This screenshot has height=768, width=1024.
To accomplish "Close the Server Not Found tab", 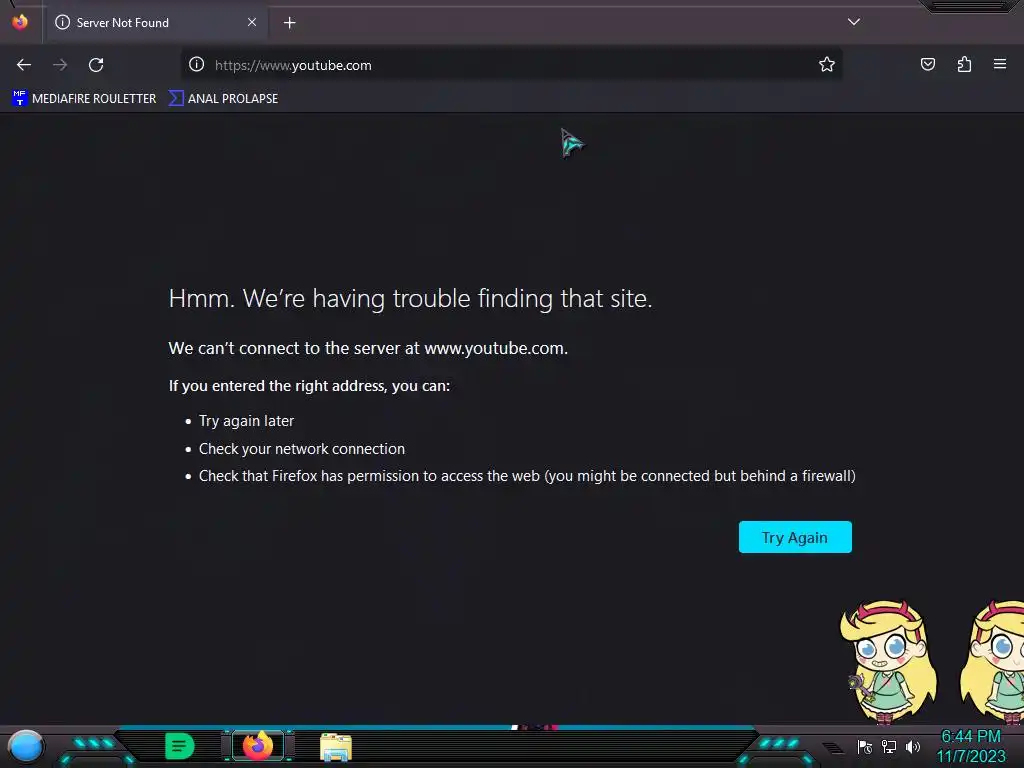I will pyautogui.click(x=252, y=22).
